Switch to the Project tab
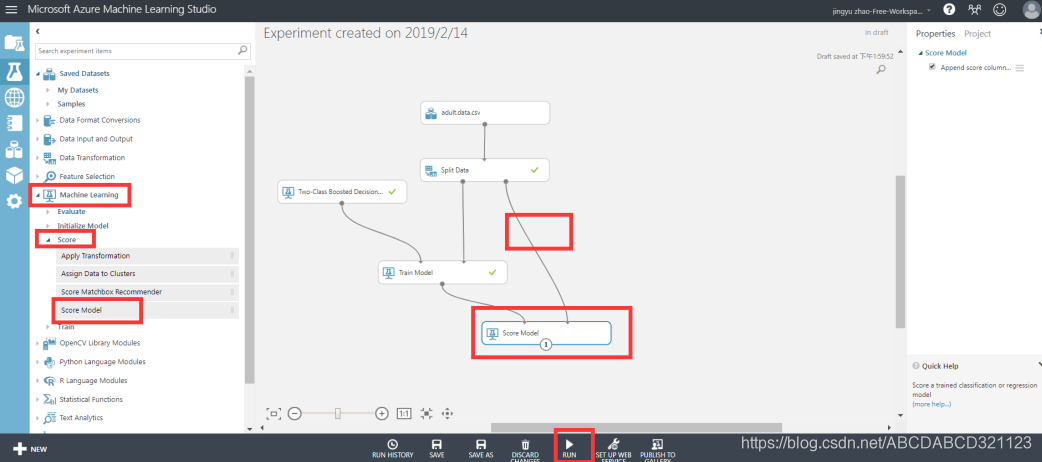This screenshot has width=1042, height=462. [x=977, y=33]
